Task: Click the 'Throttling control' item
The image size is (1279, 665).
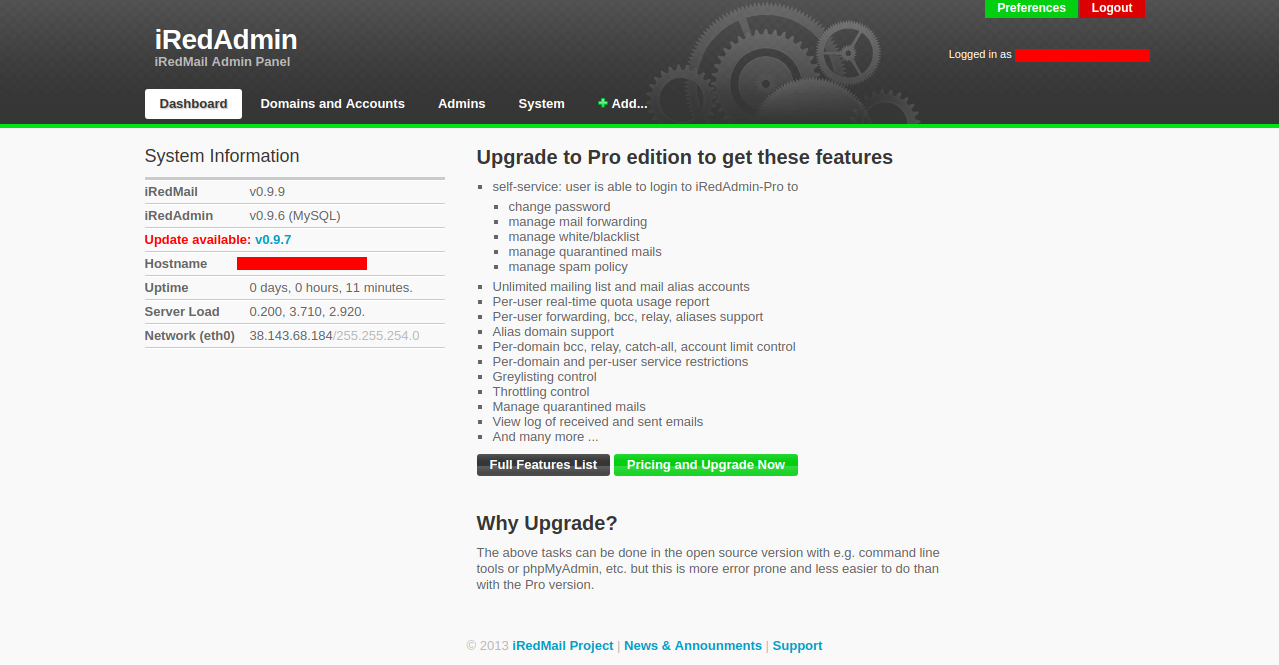Action: coord(541,392)
